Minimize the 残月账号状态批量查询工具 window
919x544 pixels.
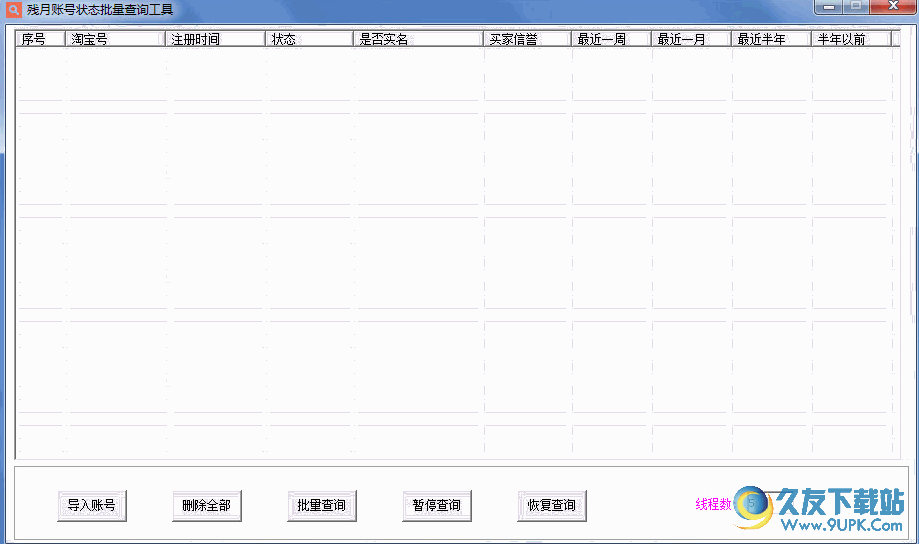828,6
